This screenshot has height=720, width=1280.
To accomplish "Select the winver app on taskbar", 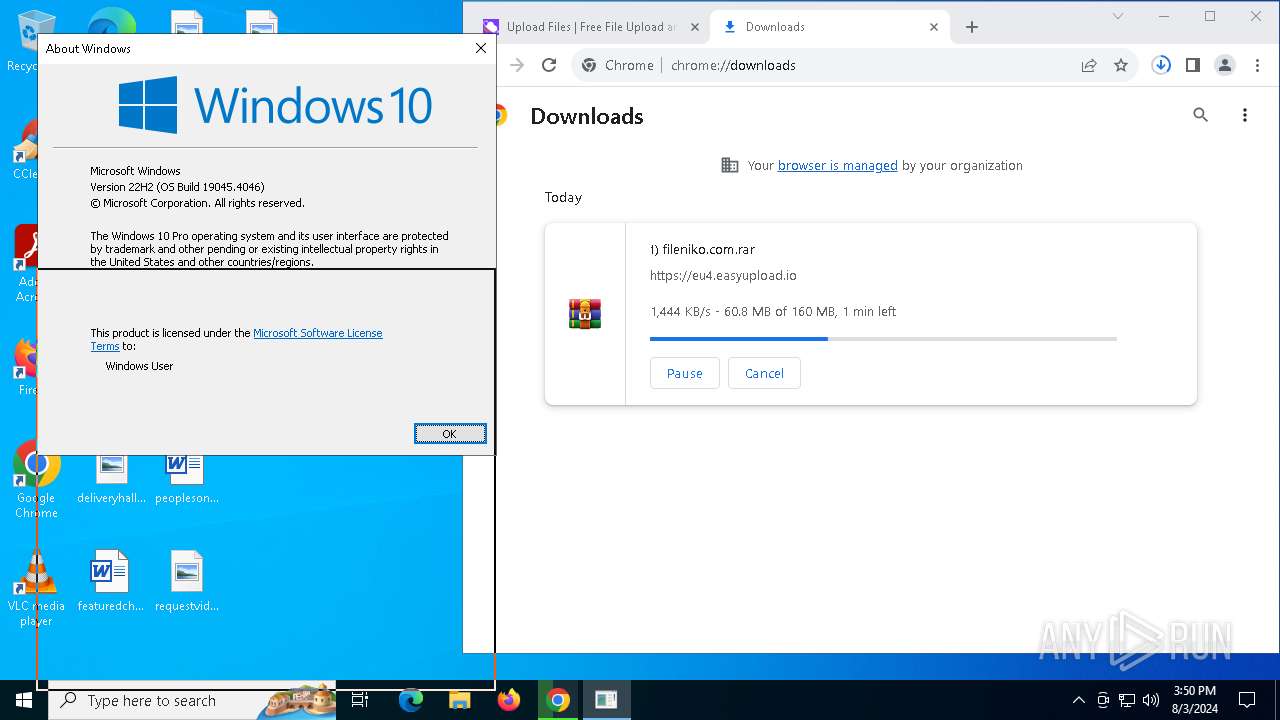I will tap(606, 700).
